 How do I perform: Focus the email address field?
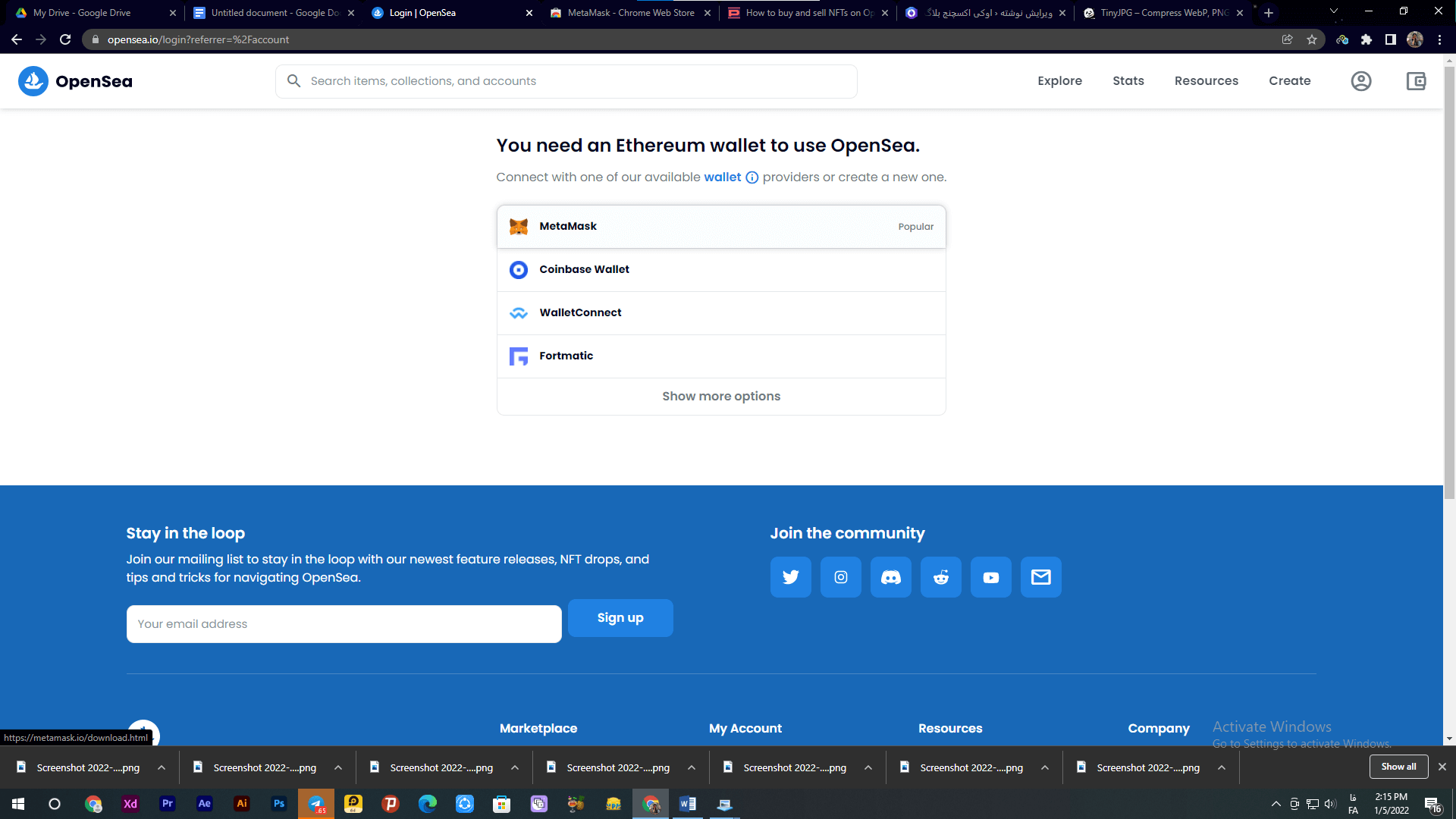[344, 624]
